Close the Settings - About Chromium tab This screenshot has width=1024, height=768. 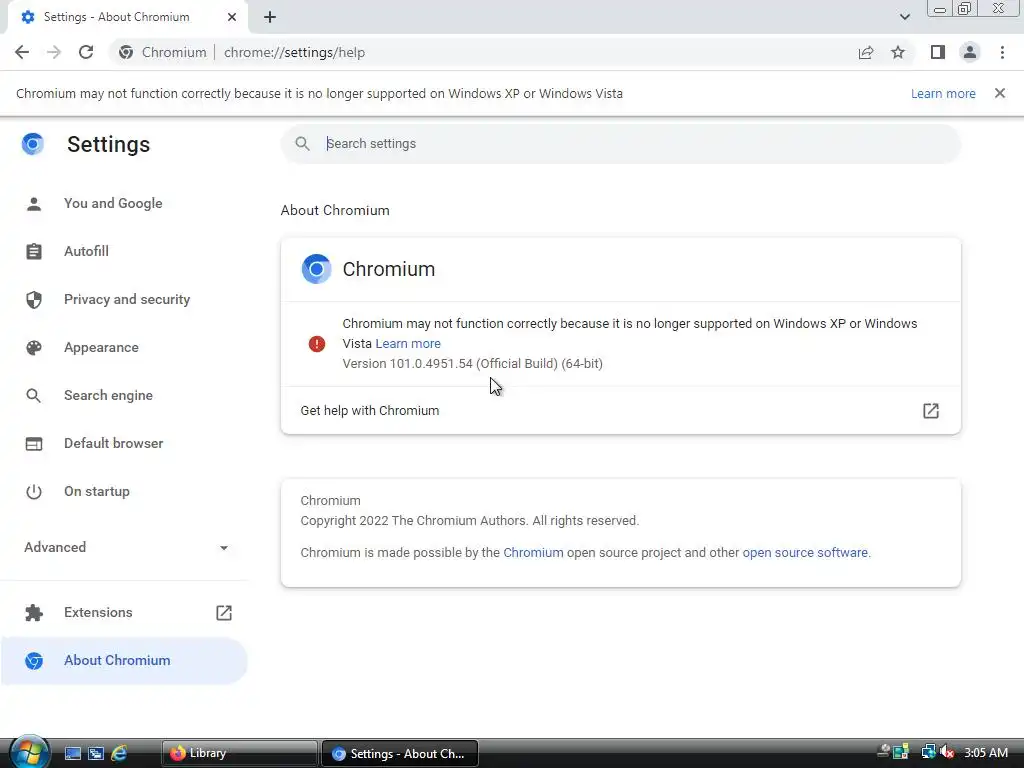pyautogui.click(x=232, y=17)
